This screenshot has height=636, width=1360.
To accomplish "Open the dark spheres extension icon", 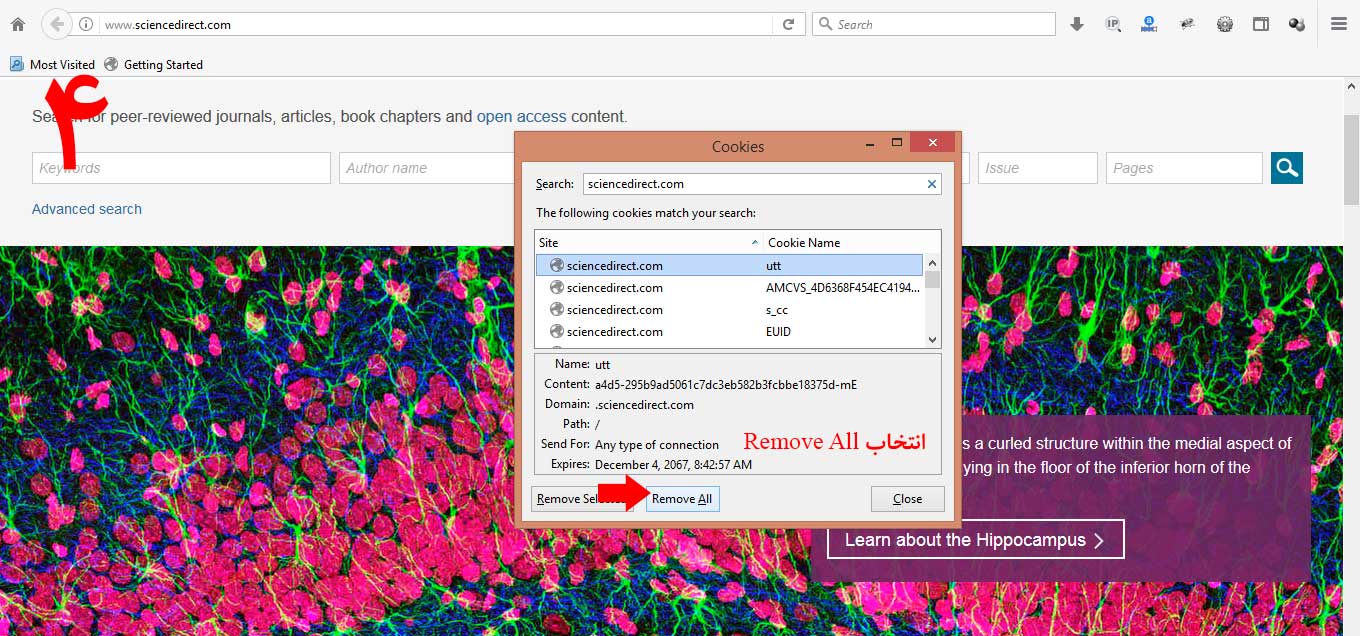I will pos(1297,24).
